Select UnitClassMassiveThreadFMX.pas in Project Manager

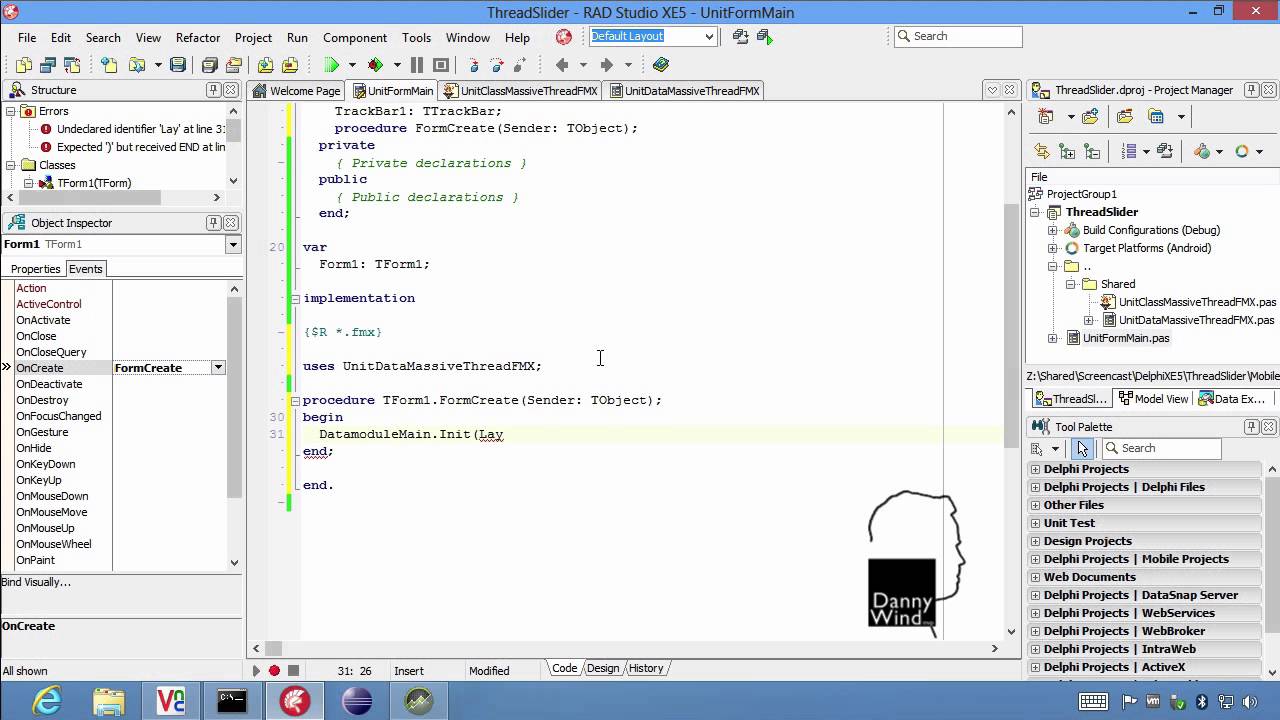point(1197,302)
